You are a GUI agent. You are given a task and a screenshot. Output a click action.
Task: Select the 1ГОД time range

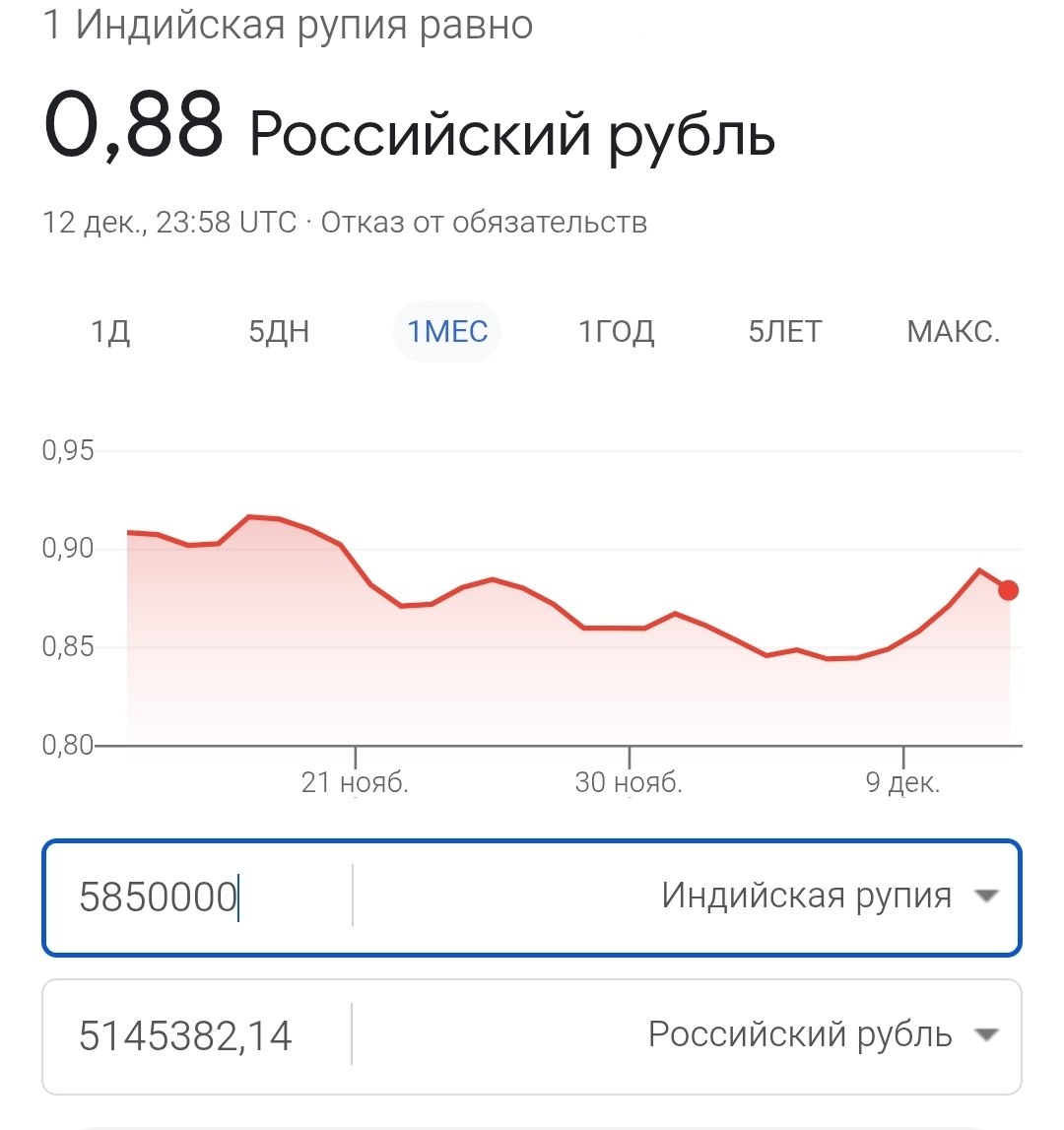[x=617, y=332]
